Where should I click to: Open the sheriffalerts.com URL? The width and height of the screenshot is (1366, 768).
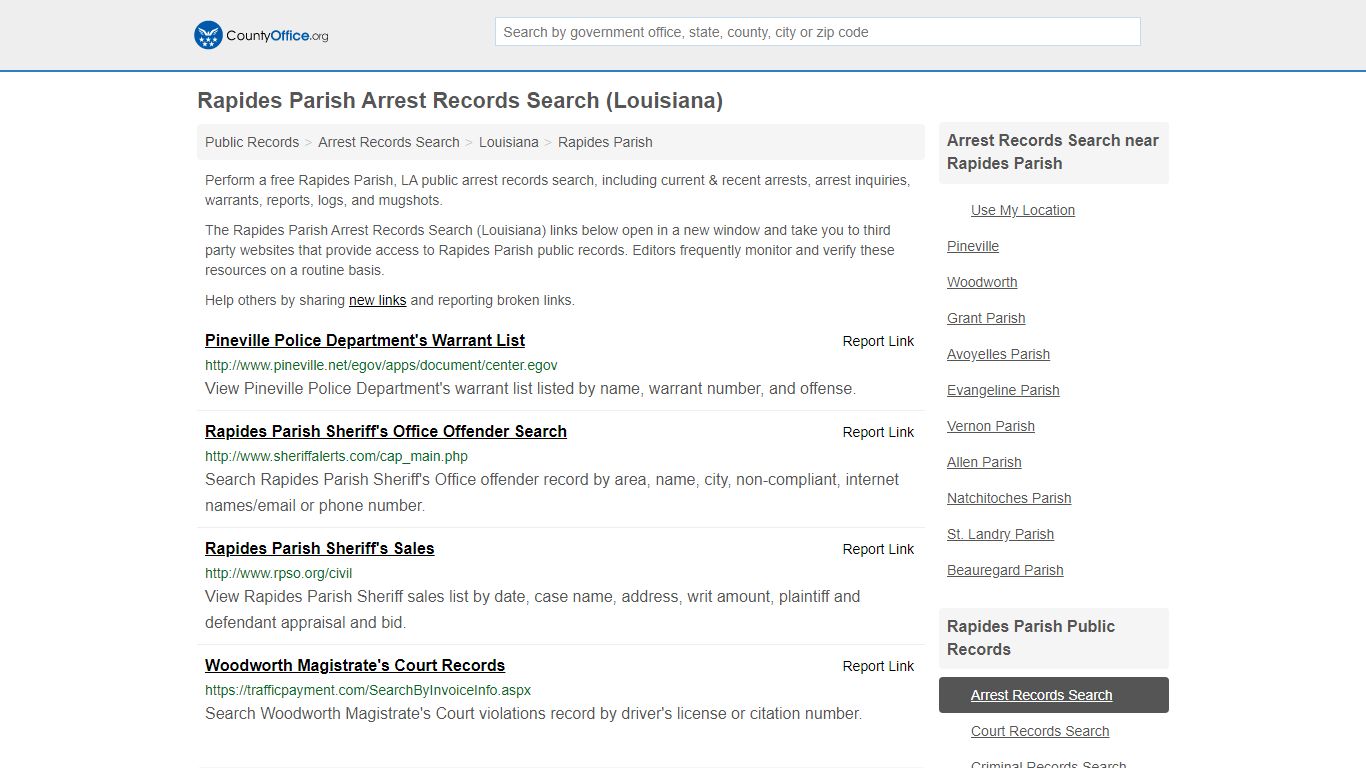pyautogui.click(x=336, y=456)
